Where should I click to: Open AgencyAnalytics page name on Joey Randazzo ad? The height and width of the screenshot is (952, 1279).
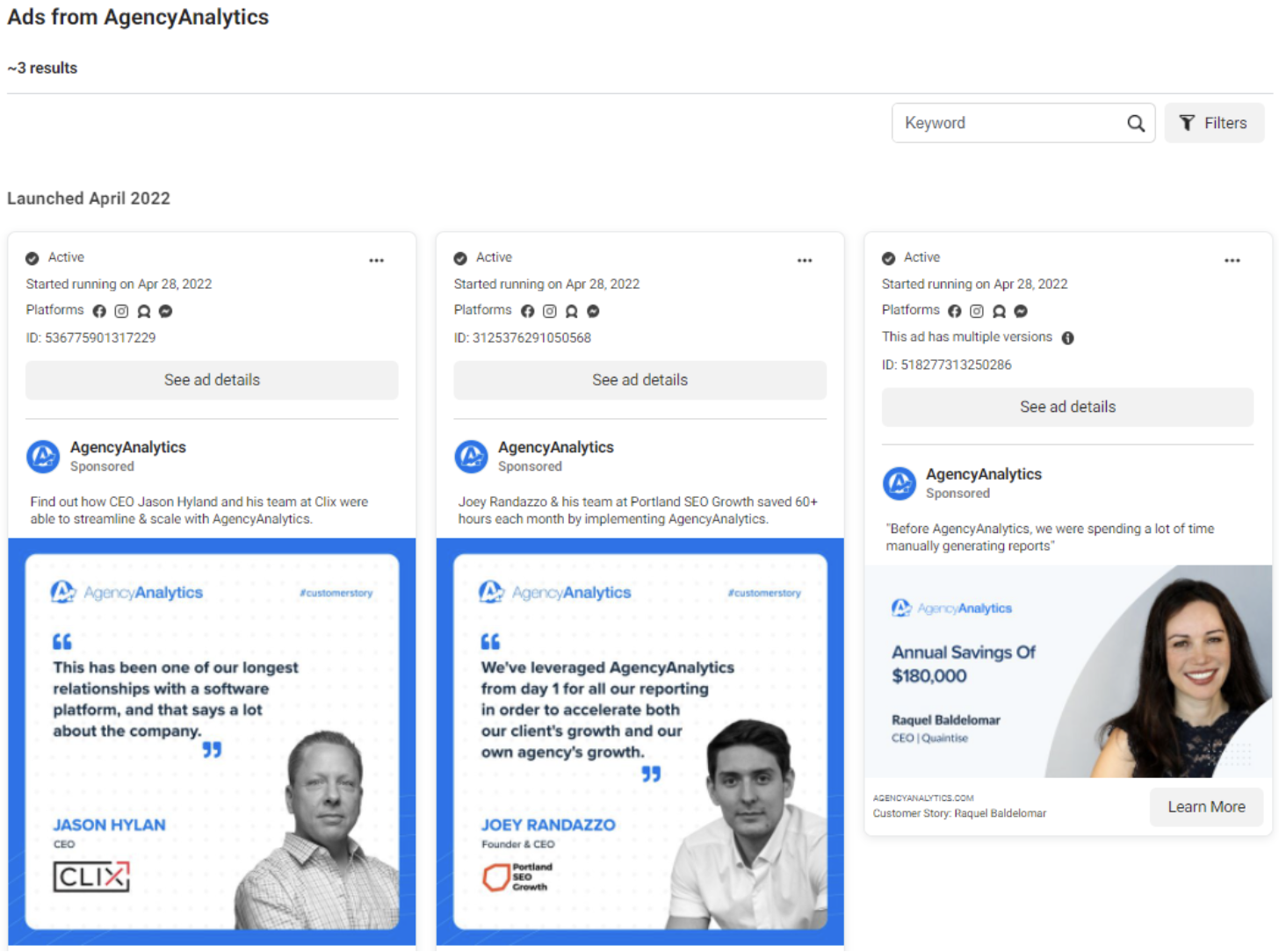click(556, 447)
